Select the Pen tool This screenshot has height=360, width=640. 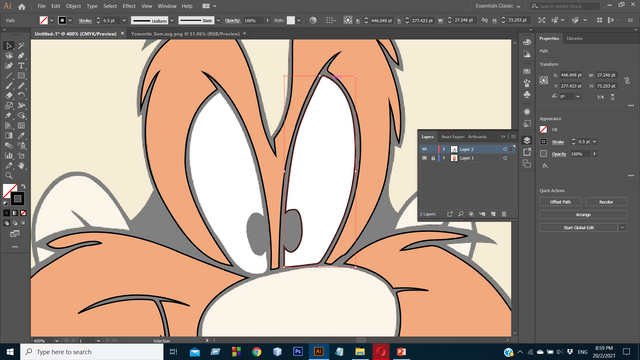pos(21,56)
